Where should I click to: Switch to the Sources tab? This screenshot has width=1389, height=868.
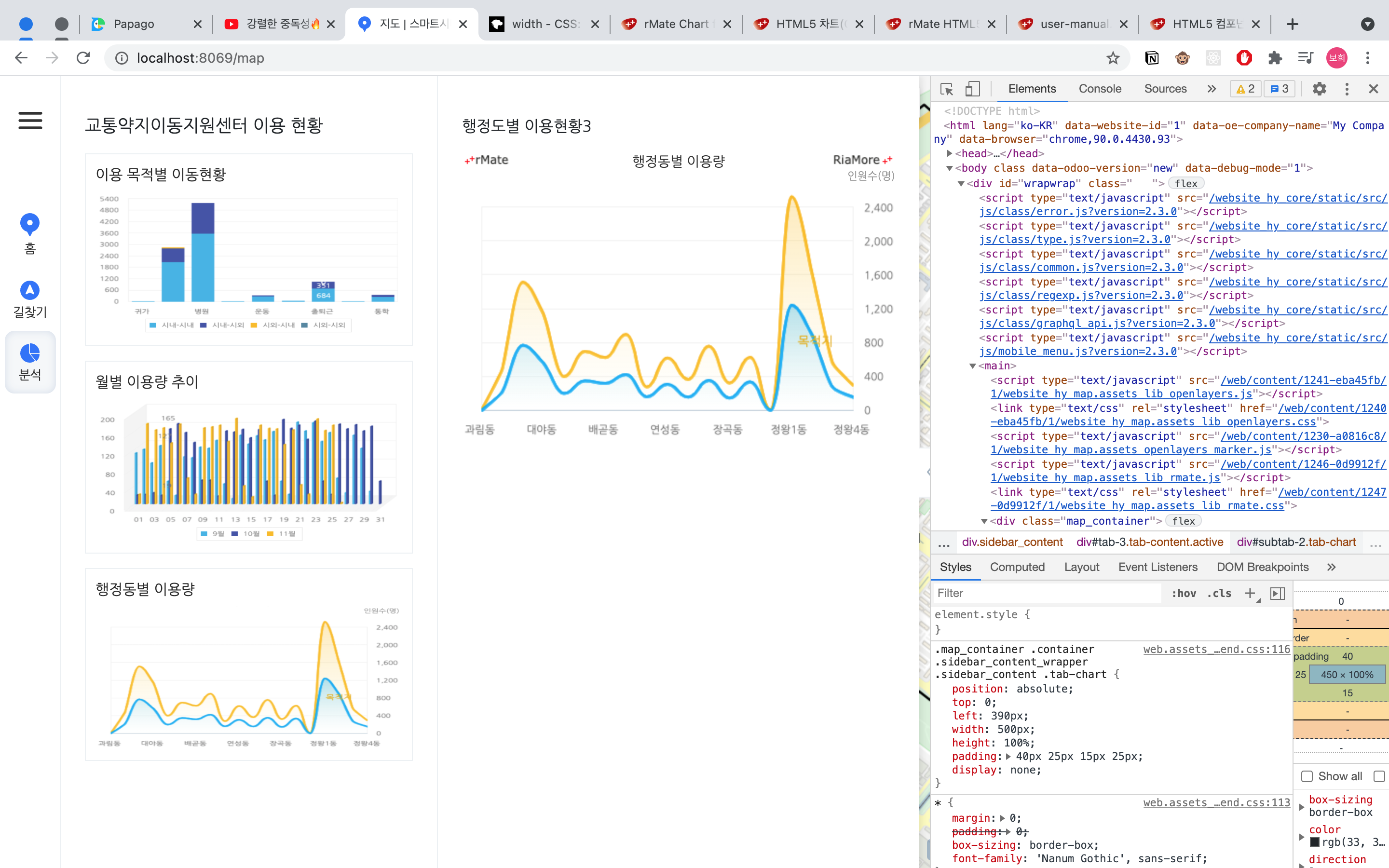1165,89
